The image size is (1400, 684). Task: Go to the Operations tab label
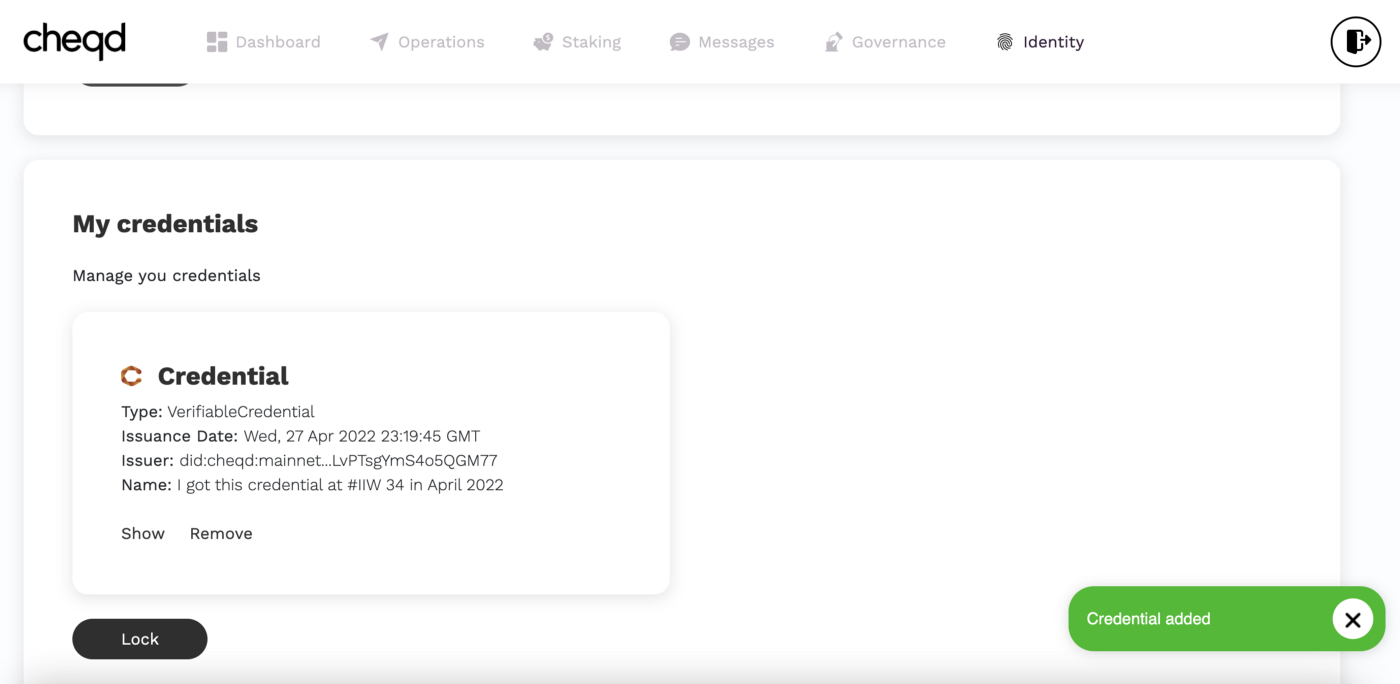[x=441, y=42]
